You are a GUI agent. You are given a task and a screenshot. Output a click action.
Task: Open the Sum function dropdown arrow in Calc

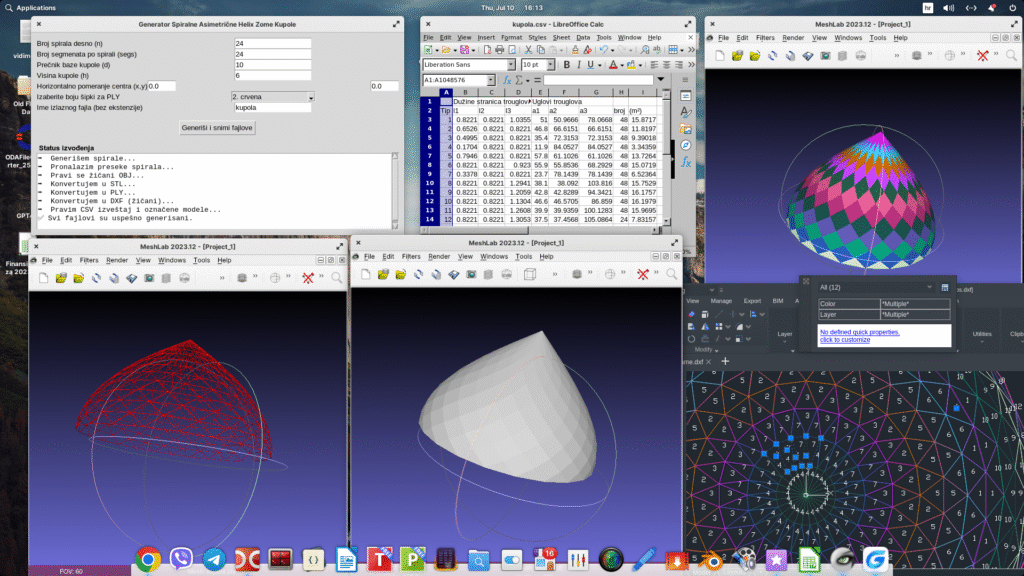528,80
